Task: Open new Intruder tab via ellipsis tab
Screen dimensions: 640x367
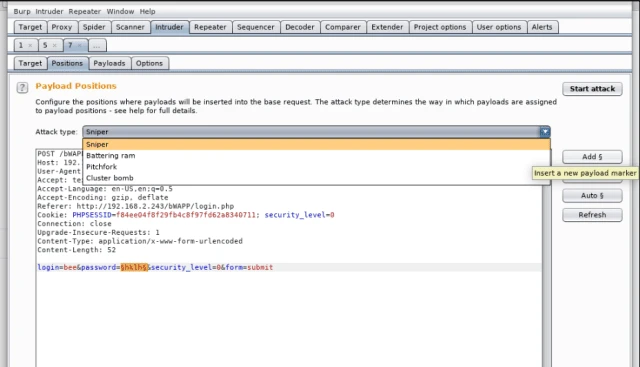Action: click(97, 45)
